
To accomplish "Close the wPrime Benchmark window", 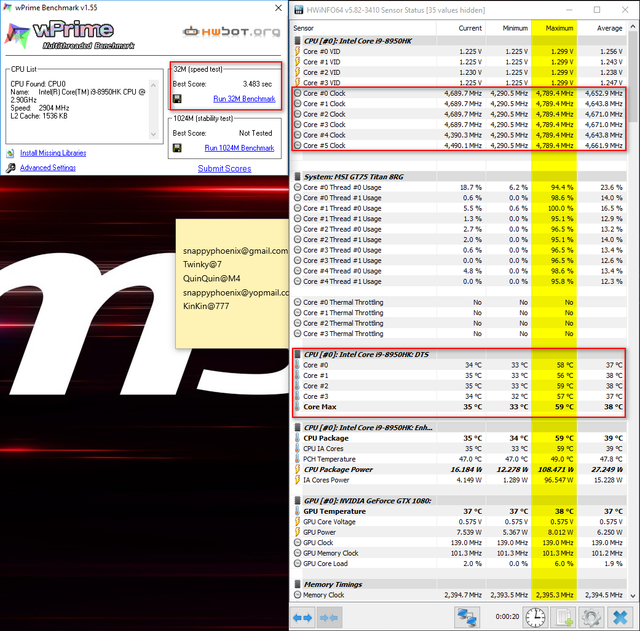I will point(278,8).
